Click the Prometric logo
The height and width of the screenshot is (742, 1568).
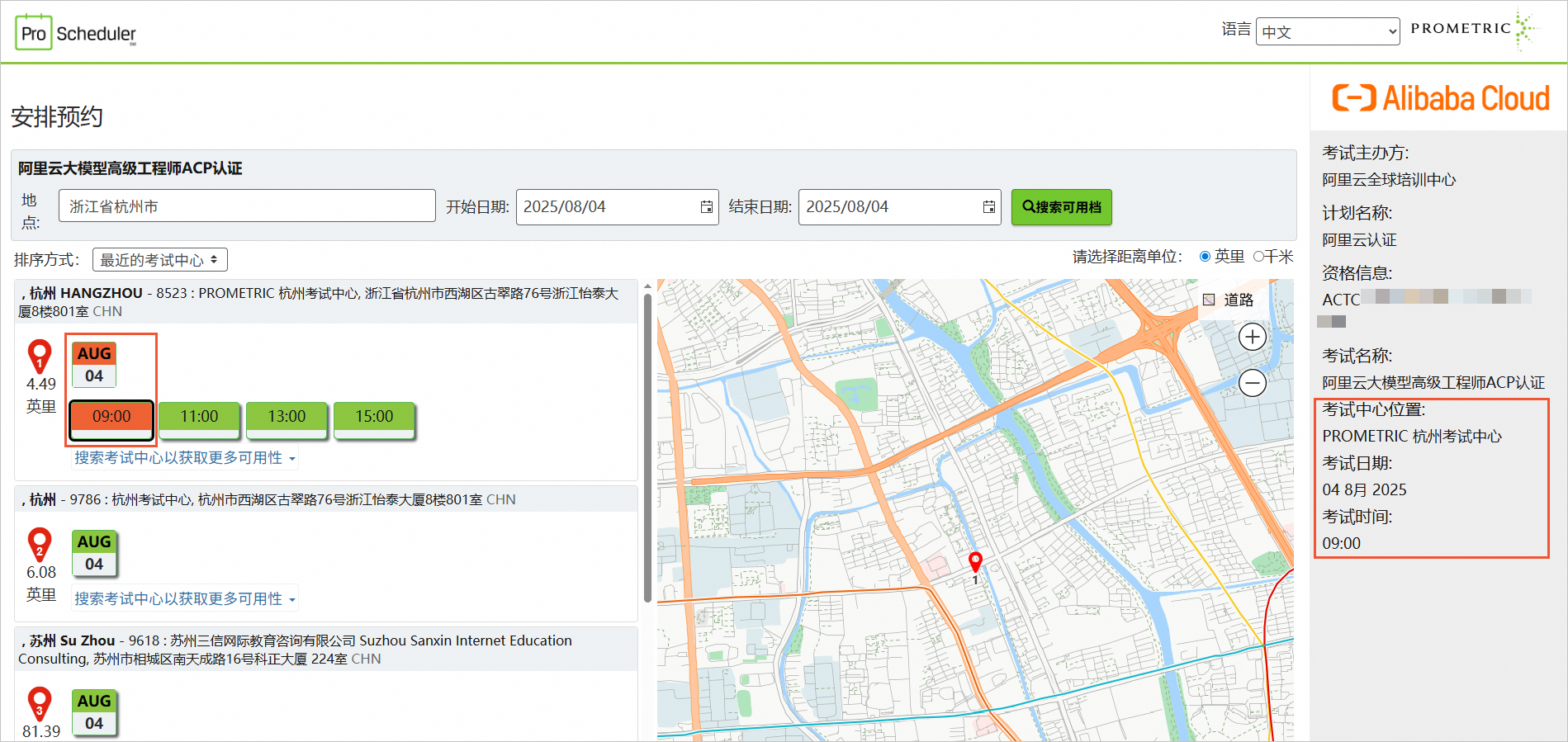point(1475,29)
